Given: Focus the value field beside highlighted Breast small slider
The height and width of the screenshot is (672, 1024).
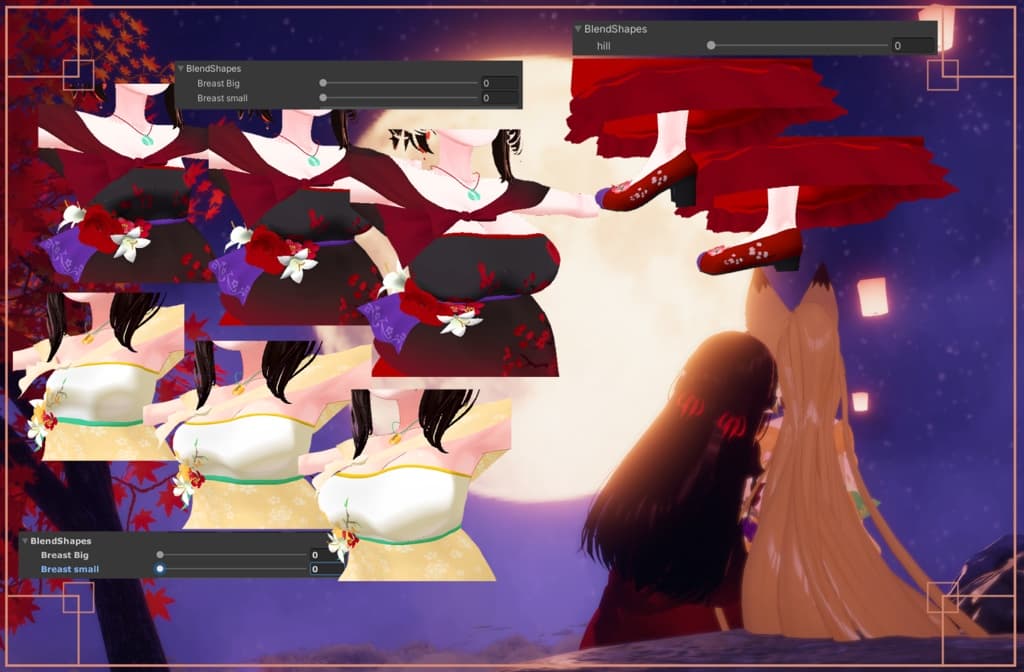Looking at the screenshot, I should point(326,569).
